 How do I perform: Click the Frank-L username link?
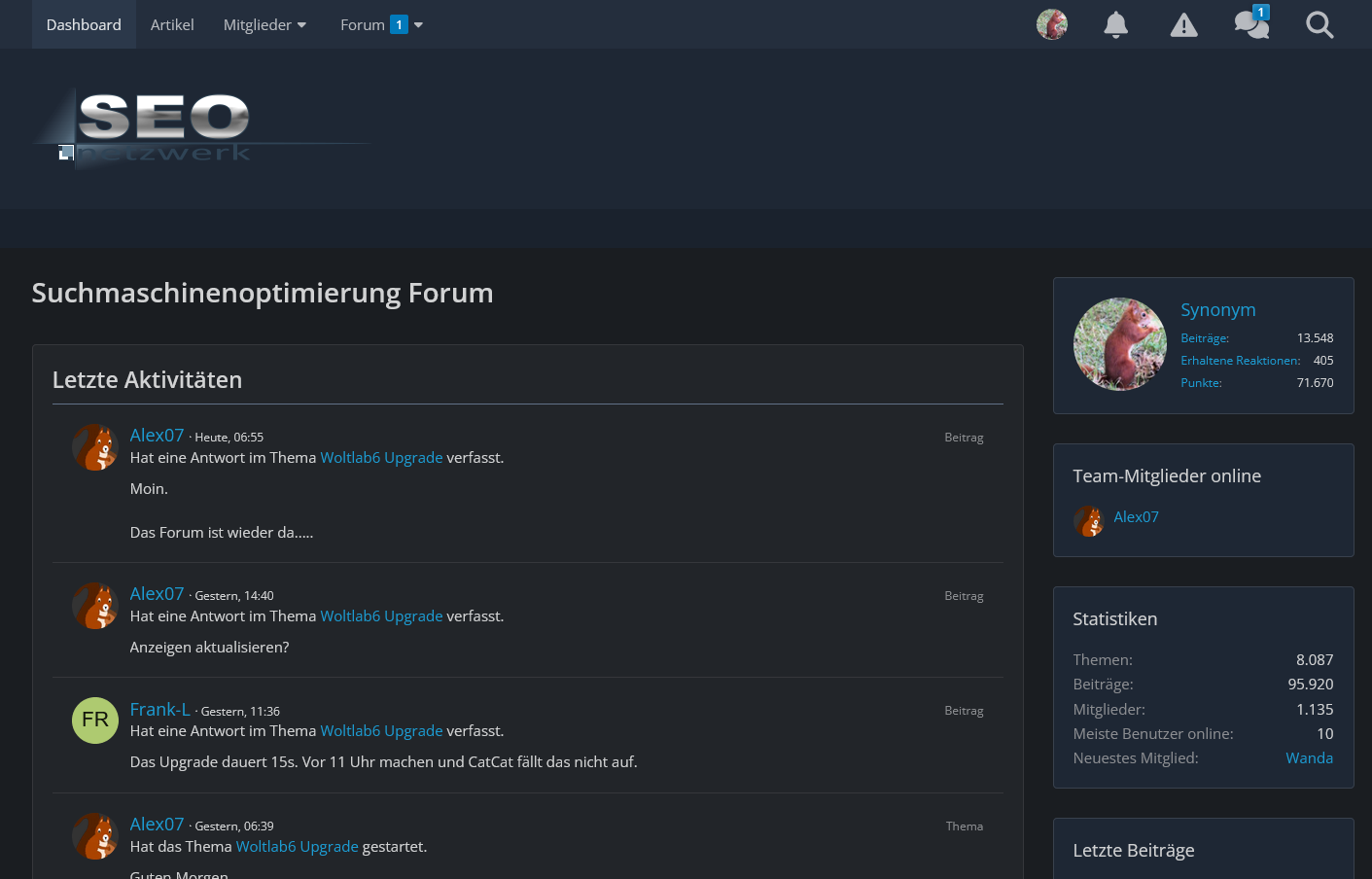(159, 710)
